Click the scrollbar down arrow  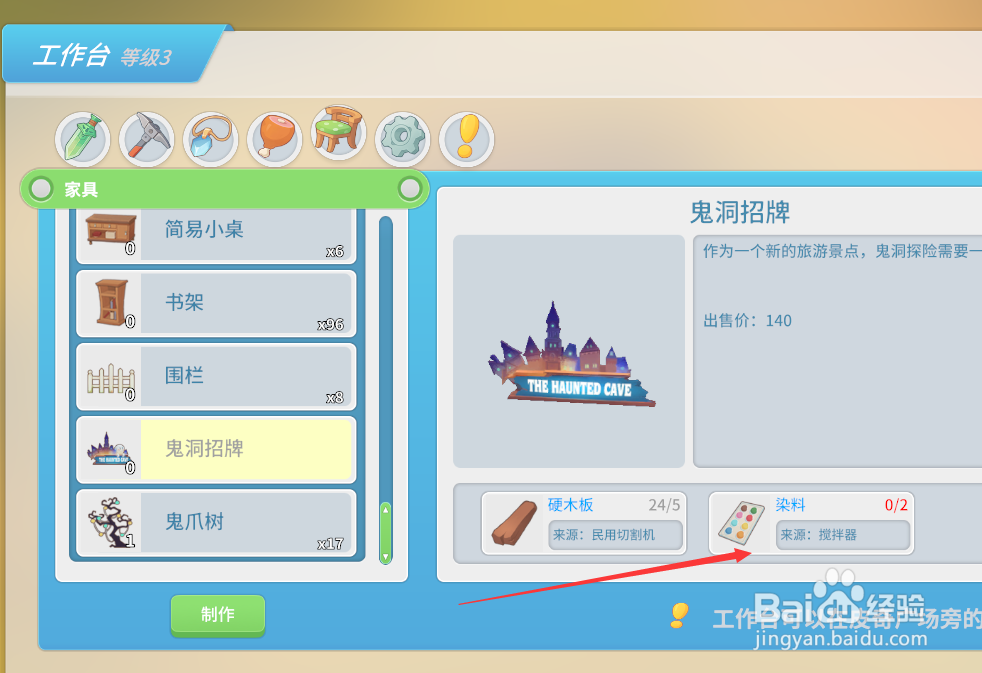coord(386,557)
